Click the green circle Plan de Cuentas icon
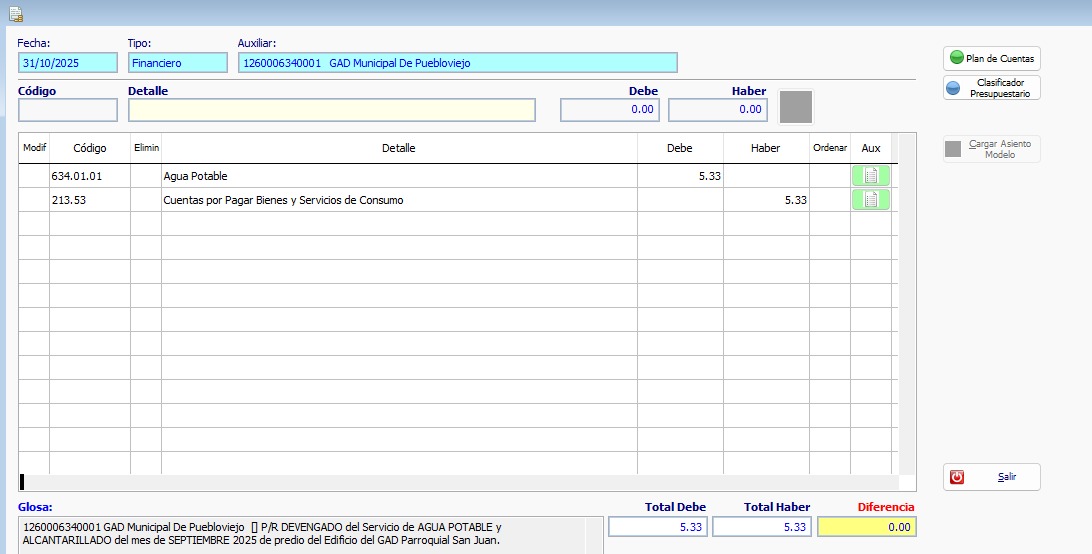This screenshot has height=554, width=1092. pyautogui.click(x=957, y=58)
